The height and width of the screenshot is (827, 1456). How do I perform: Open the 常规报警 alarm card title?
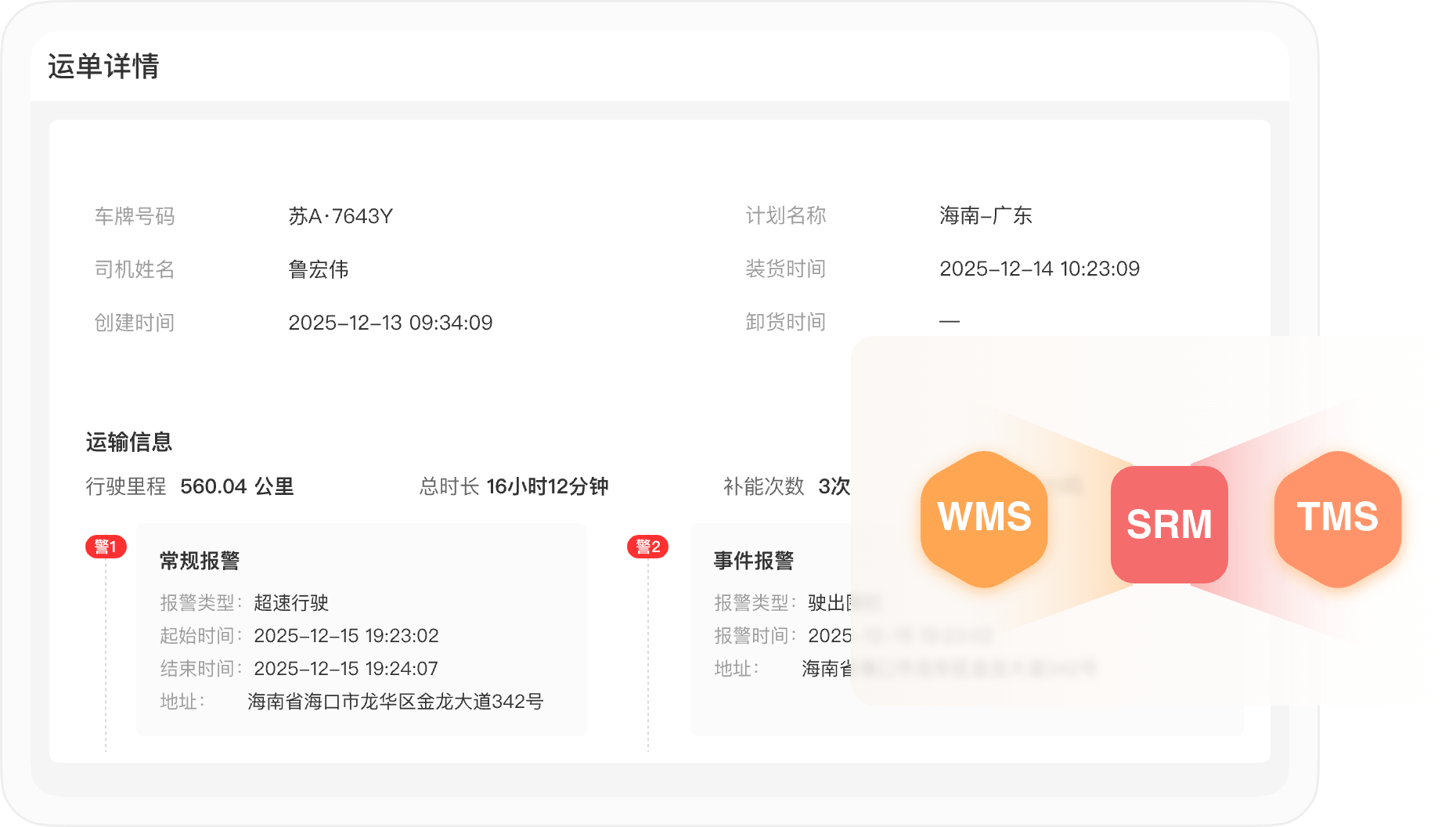tap(200, 561)
